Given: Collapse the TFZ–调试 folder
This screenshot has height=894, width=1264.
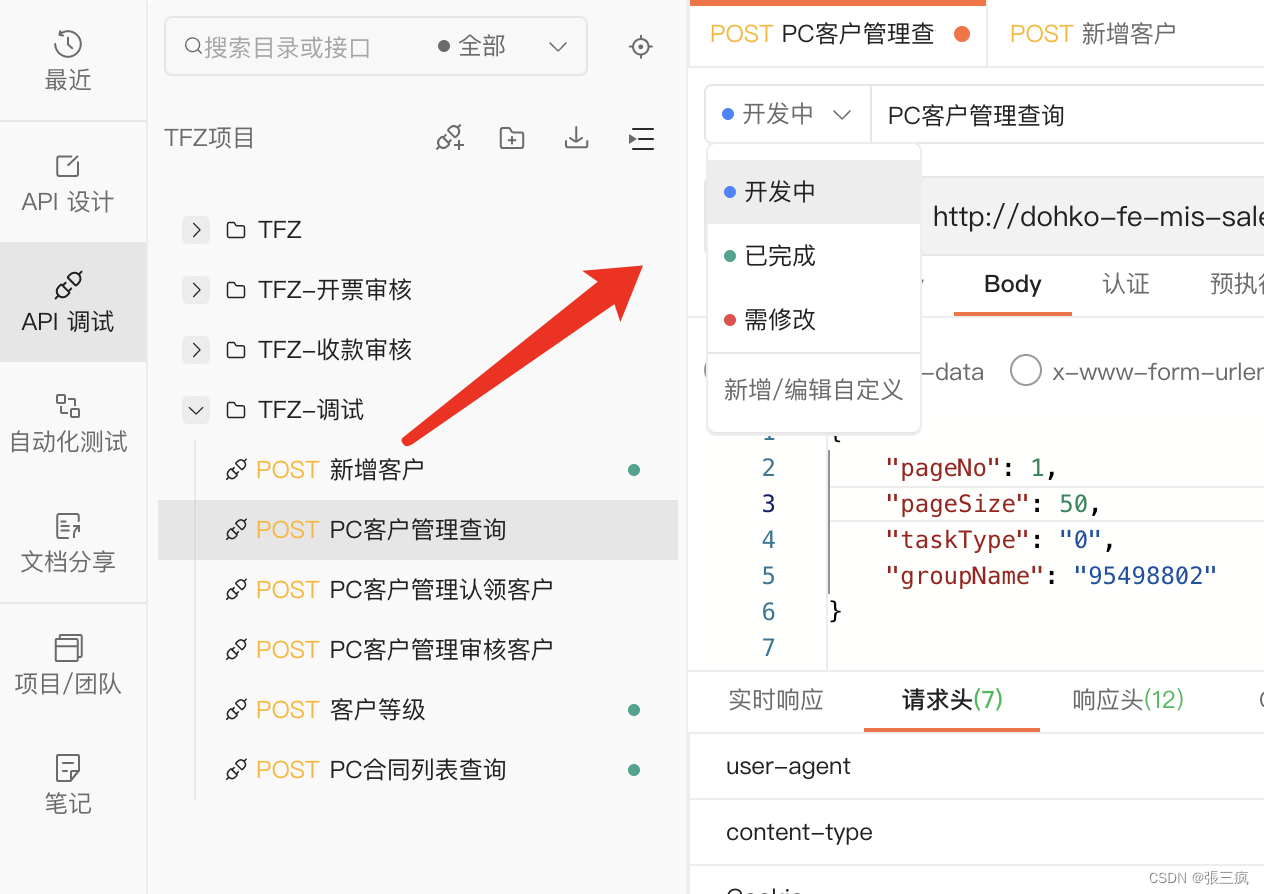Looking at the screenshot, I should point(196,409).
